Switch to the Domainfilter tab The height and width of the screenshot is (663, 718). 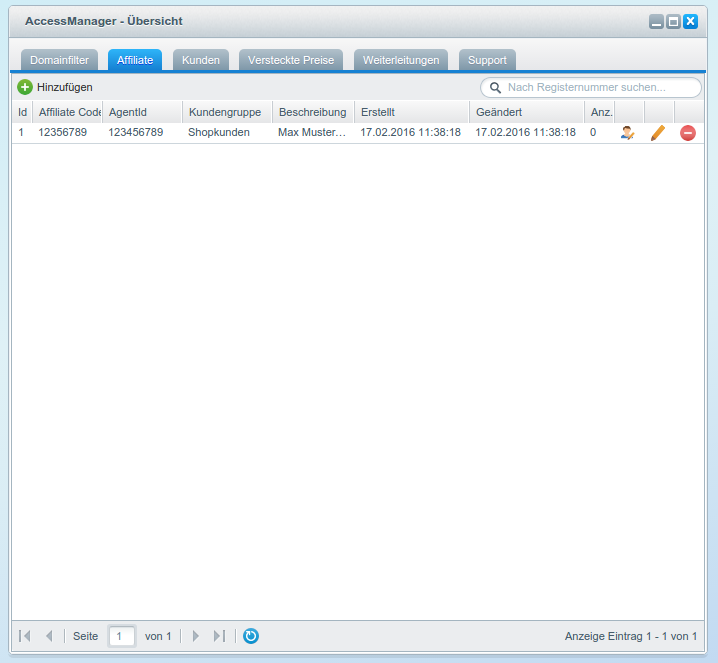click(59, 60)
